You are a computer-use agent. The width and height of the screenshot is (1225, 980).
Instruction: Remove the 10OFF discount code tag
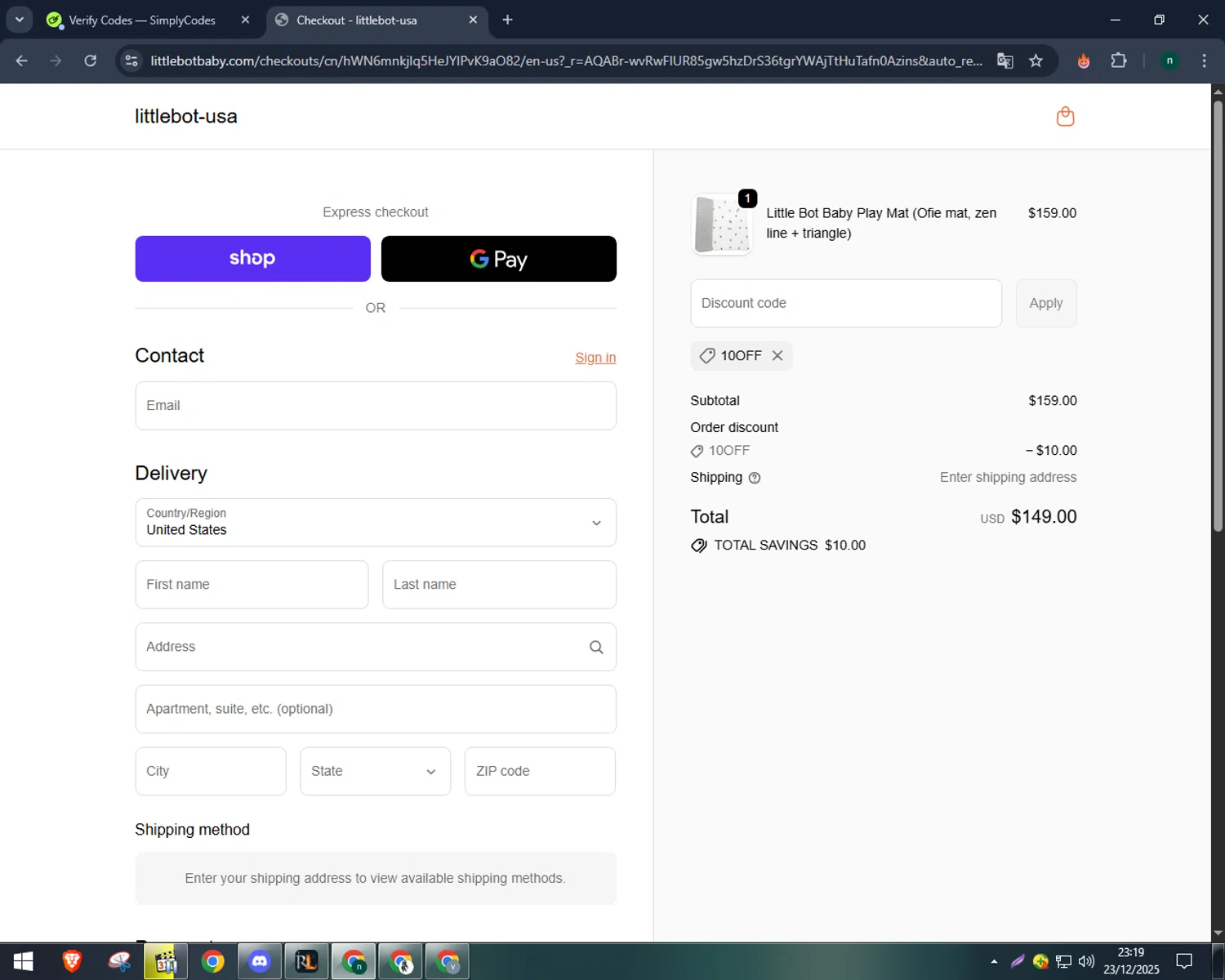(777, 355)
